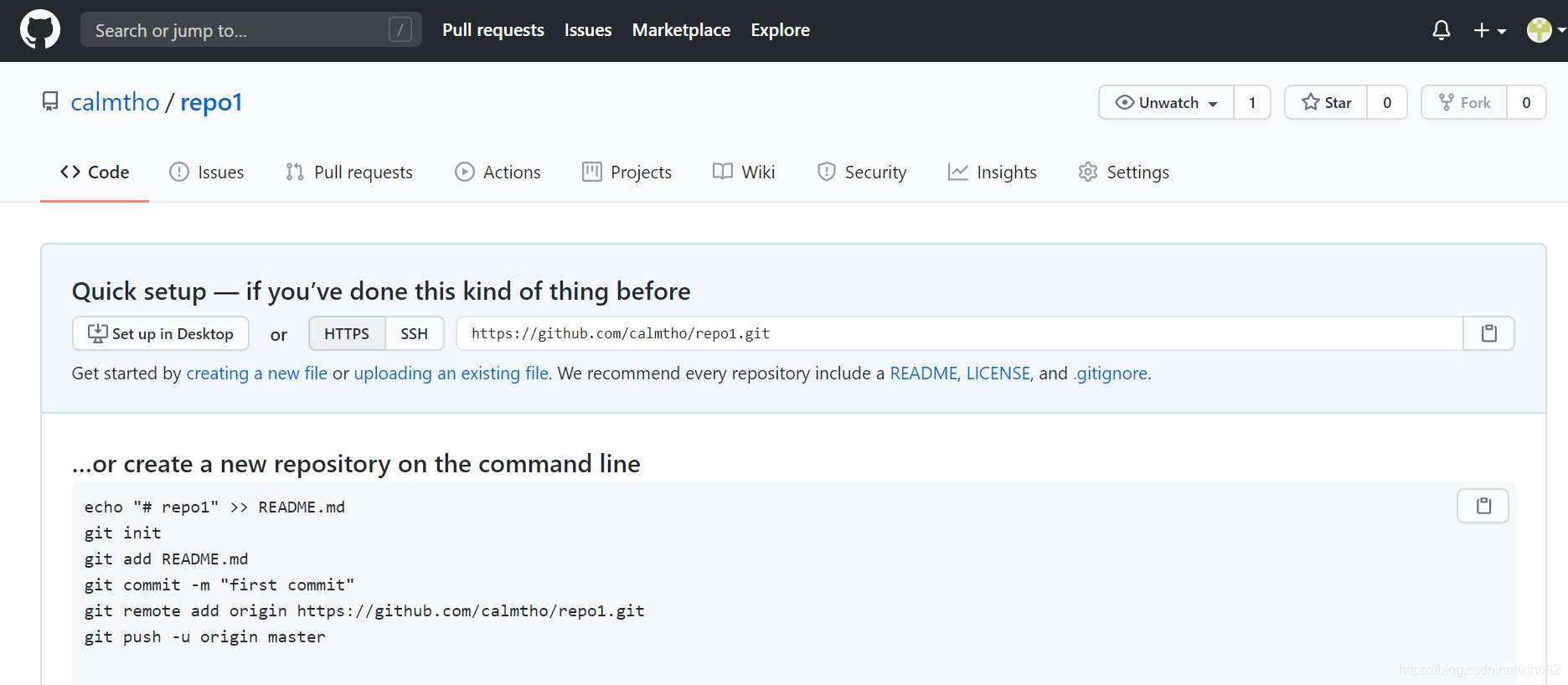Click the echo "# repo1" >> README.md line
The image size is (1568, 685).
214,507
